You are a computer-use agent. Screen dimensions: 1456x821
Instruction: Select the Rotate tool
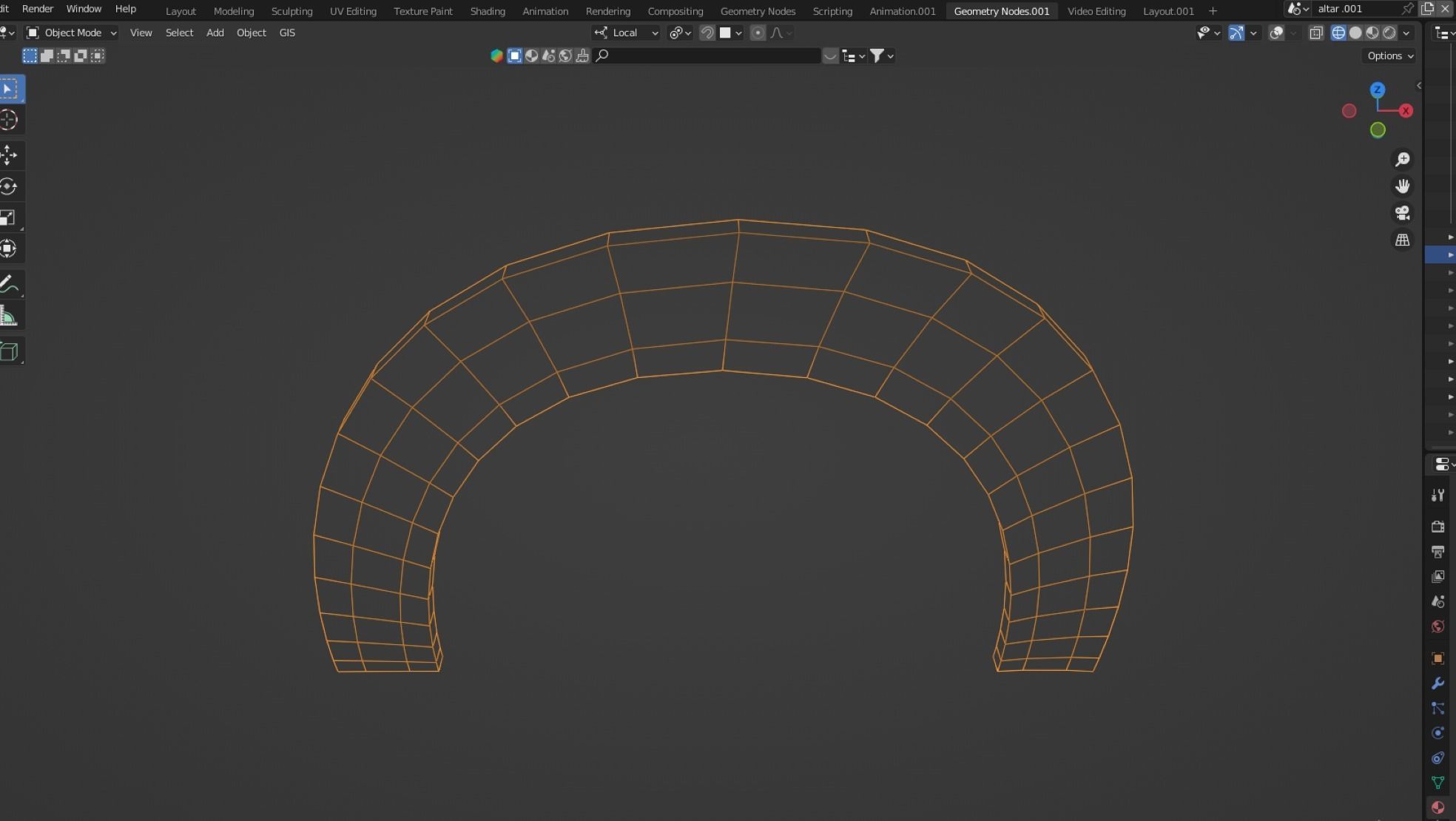(9, 186)
